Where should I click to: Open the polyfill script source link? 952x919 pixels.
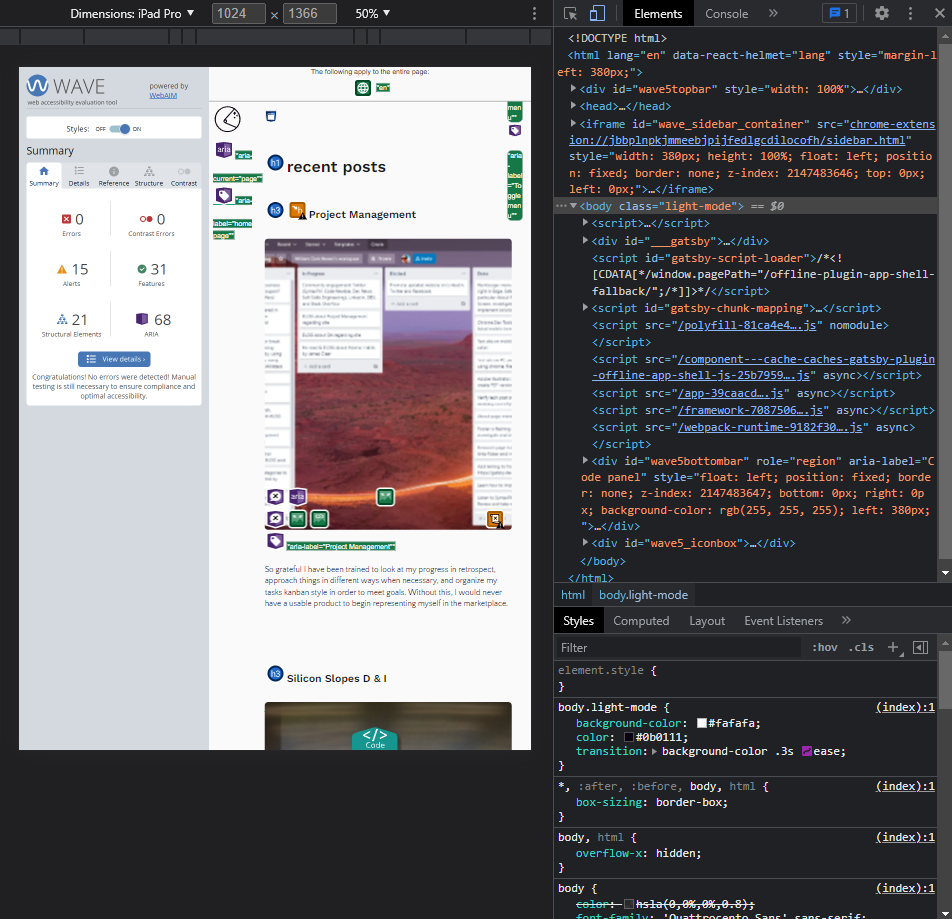click(x=747, y=325)
